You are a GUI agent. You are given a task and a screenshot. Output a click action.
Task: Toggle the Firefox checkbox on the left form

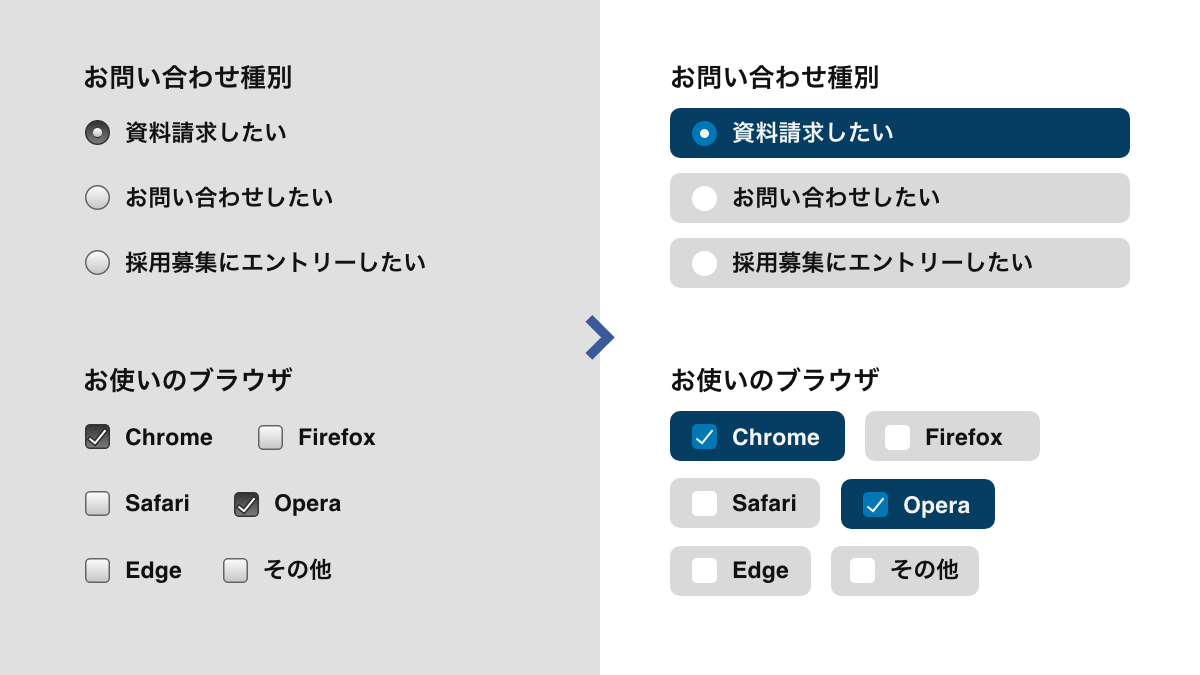coord(270,437)
